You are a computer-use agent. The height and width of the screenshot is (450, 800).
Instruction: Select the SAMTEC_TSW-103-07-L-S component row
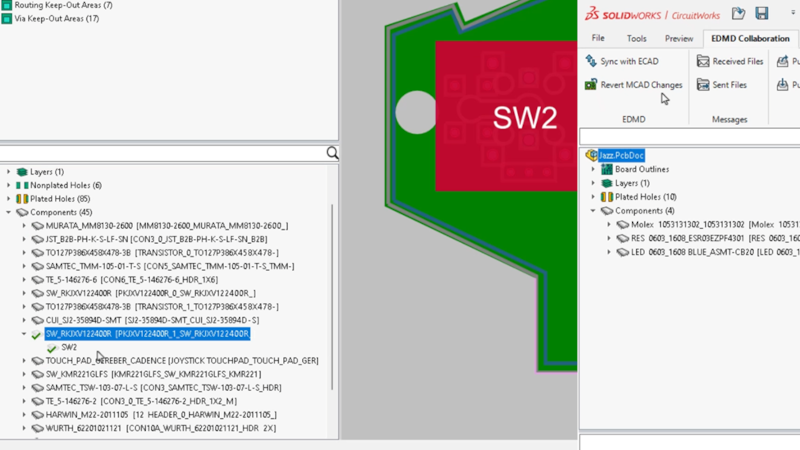point(164,388)
